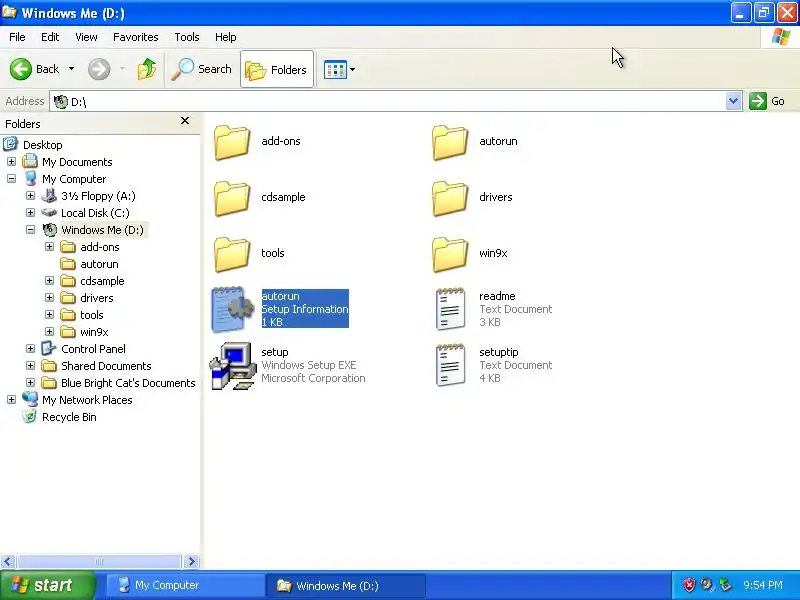Image resolution: width=800 pixels, height=600 pixels.
Task: Click the horizontal scrollbar thumb in Folders pane
Action: click(99, 562)
